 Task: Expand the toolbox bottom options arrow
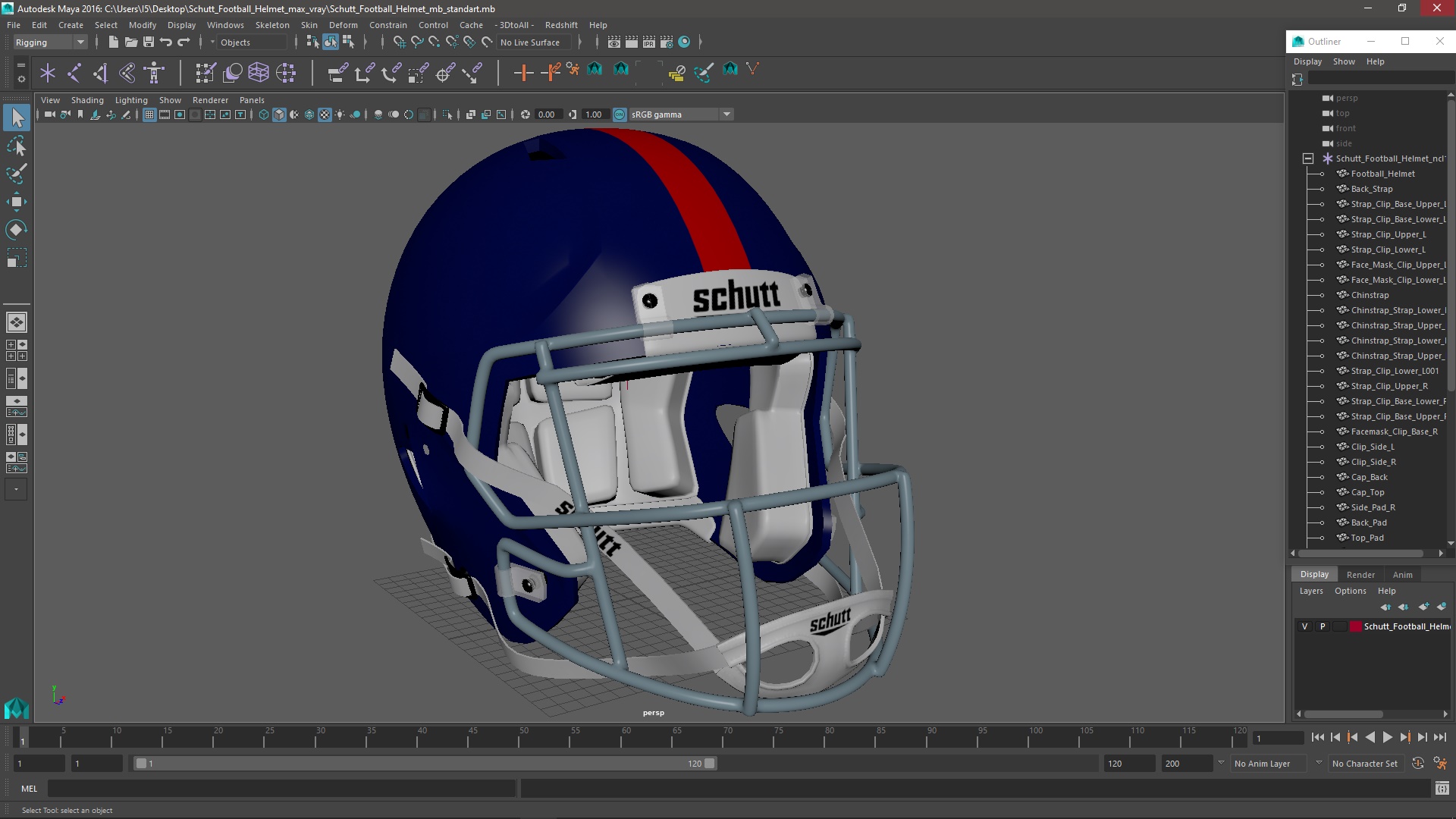click(x=17, y=490)
